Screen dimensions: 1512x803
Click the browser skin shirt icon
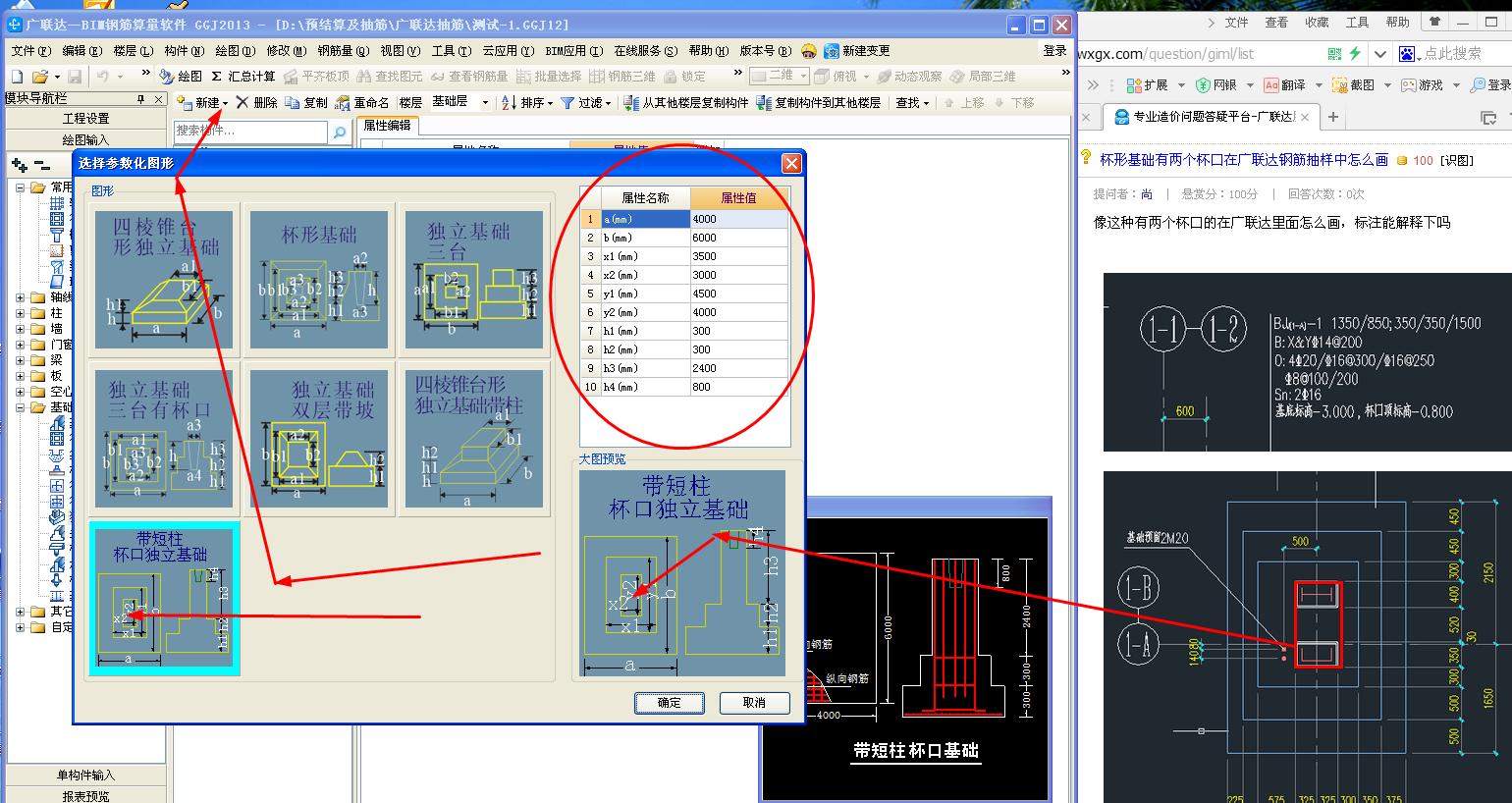(1436, 22)
